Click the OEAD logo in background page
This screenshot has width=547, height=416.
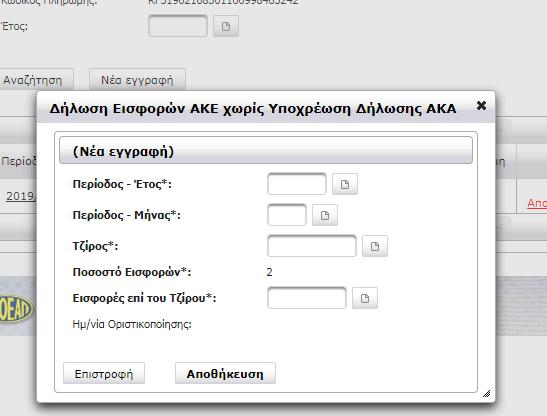click(x=16, y=309)
